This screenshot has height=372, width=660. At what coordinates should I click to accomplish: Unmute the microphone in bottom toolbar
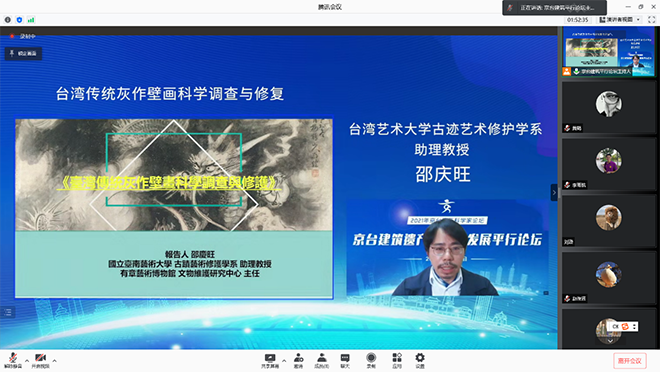pyautogui.click(x=13, y=361)
